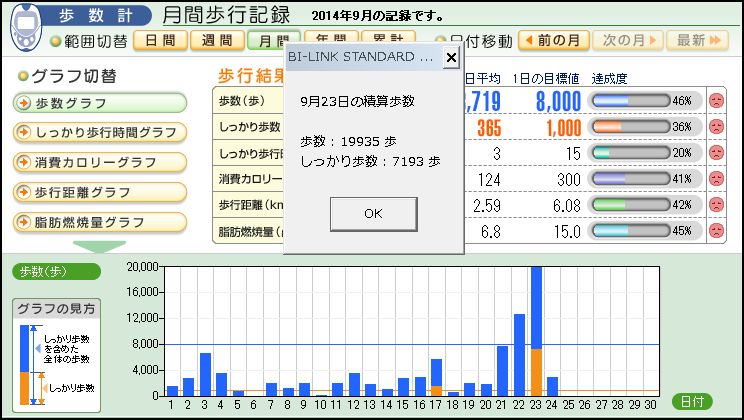Click the day 17 bar in chart
This screenshot has height=420, width=744.
pyautogui.click(x=437, y=377)
